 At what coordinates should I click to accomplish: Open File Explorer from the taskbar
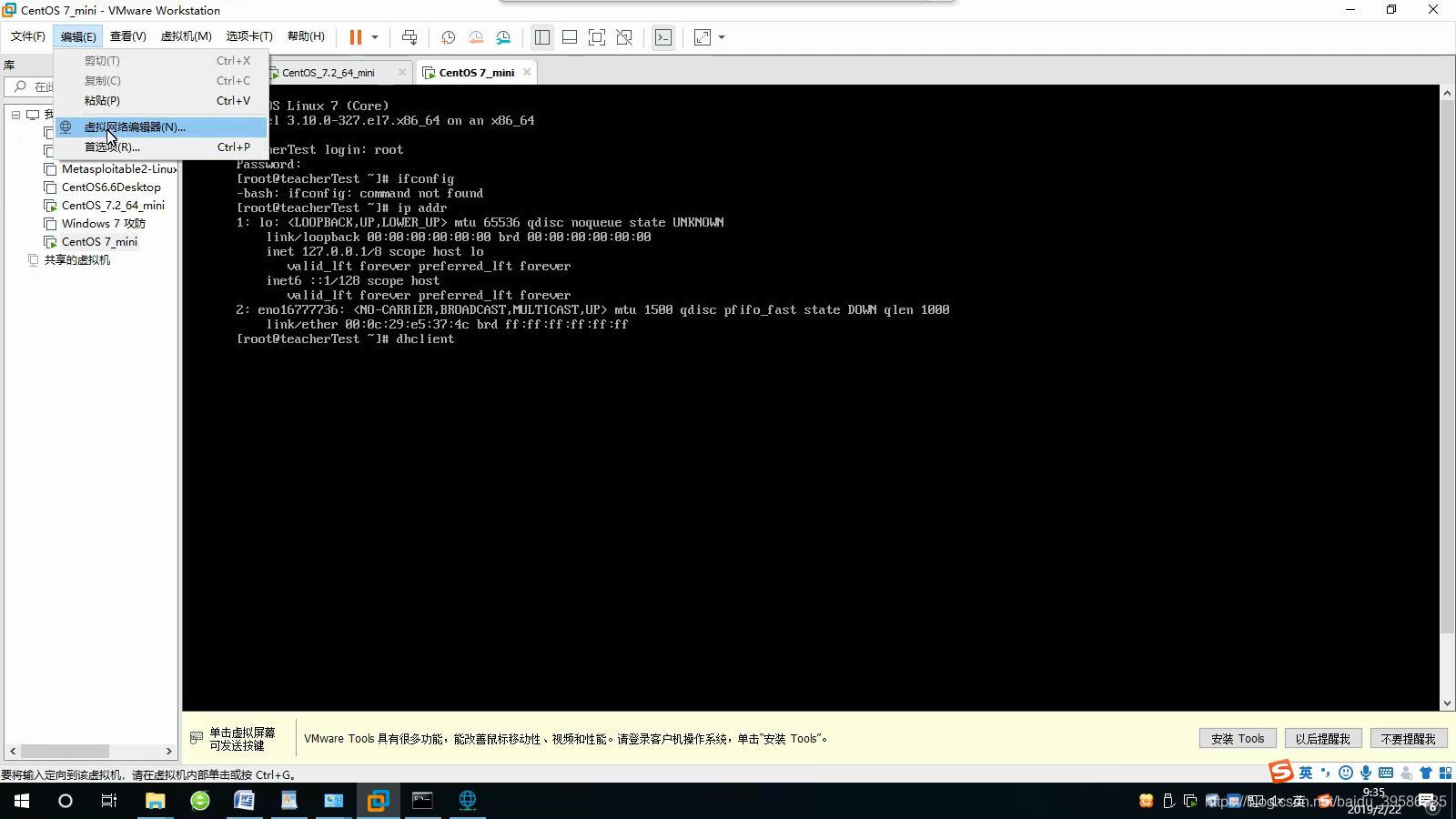click(155, 801)
